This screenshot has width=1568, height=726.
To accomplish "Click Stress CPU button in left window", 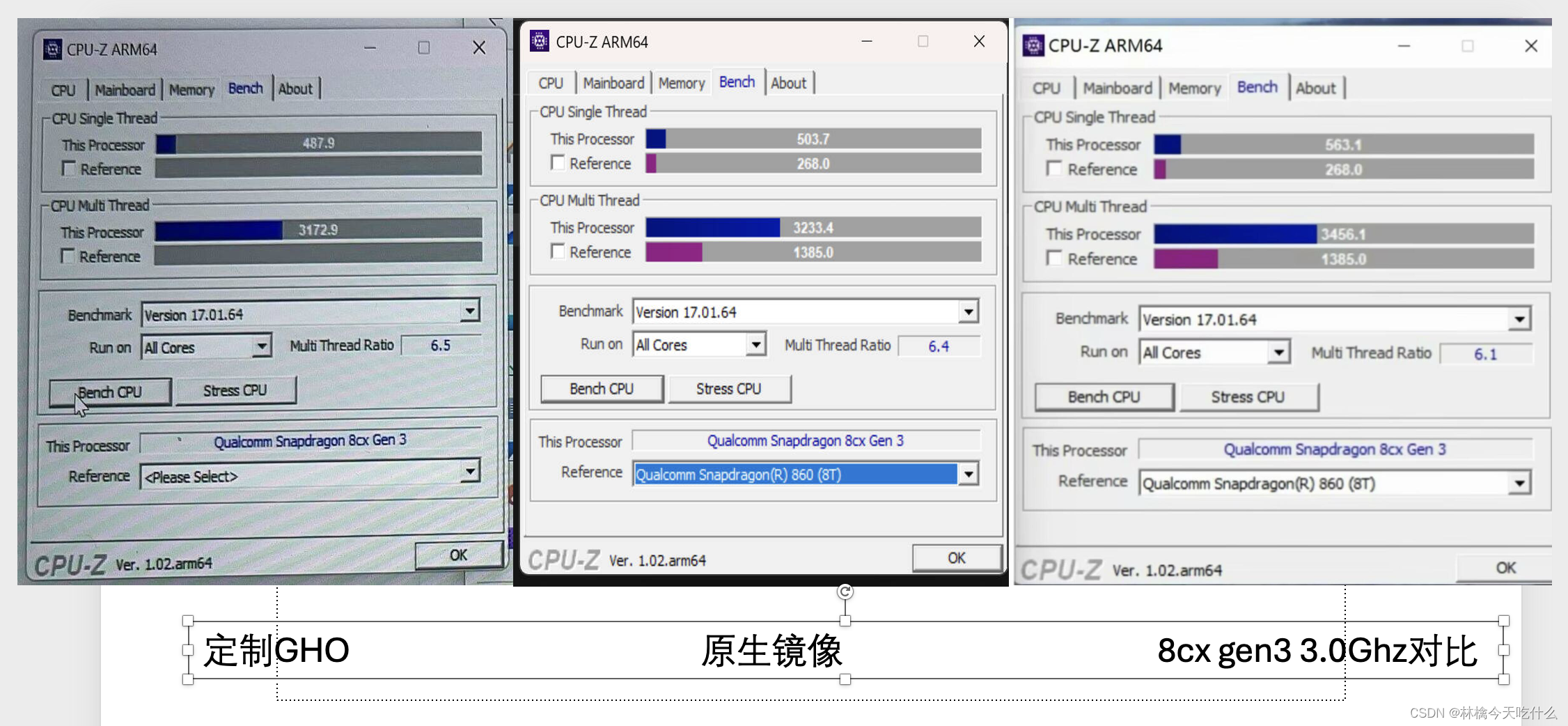I will [x=235, y=390].
